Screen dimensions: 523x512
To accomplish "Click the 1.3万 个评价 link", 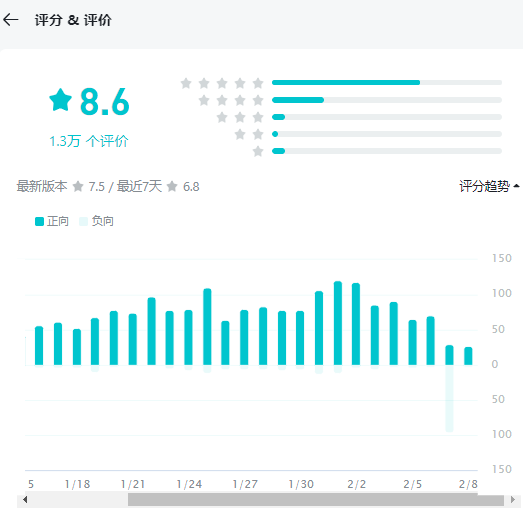I will click(89, 141).
